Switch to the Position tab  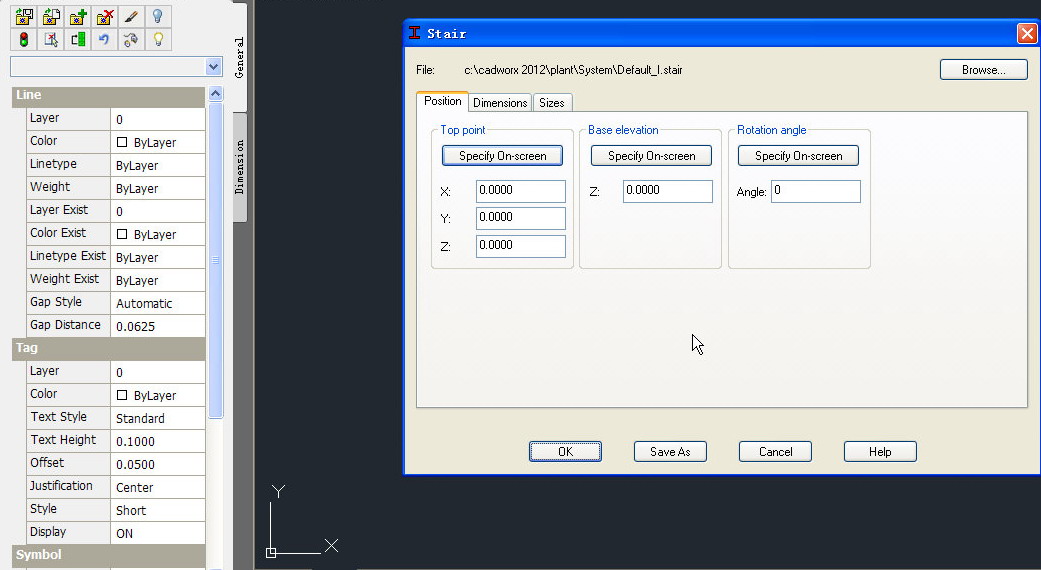442,101
